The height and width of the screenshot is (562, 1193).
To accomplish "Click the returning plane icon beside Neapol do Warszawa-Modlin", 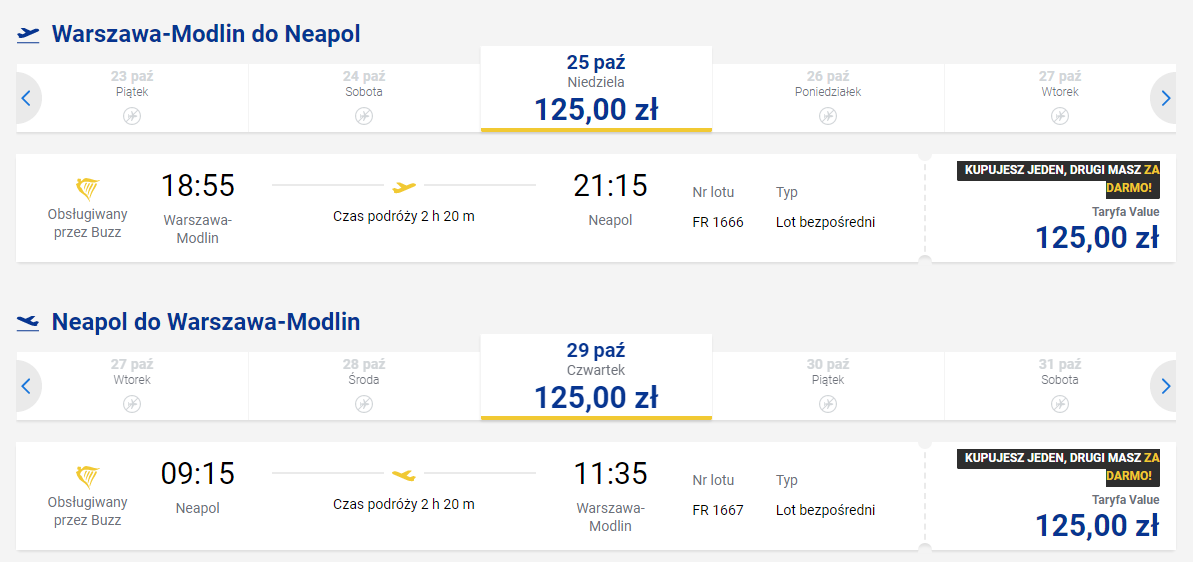I will pyautogui.click(x=28, y=322).
